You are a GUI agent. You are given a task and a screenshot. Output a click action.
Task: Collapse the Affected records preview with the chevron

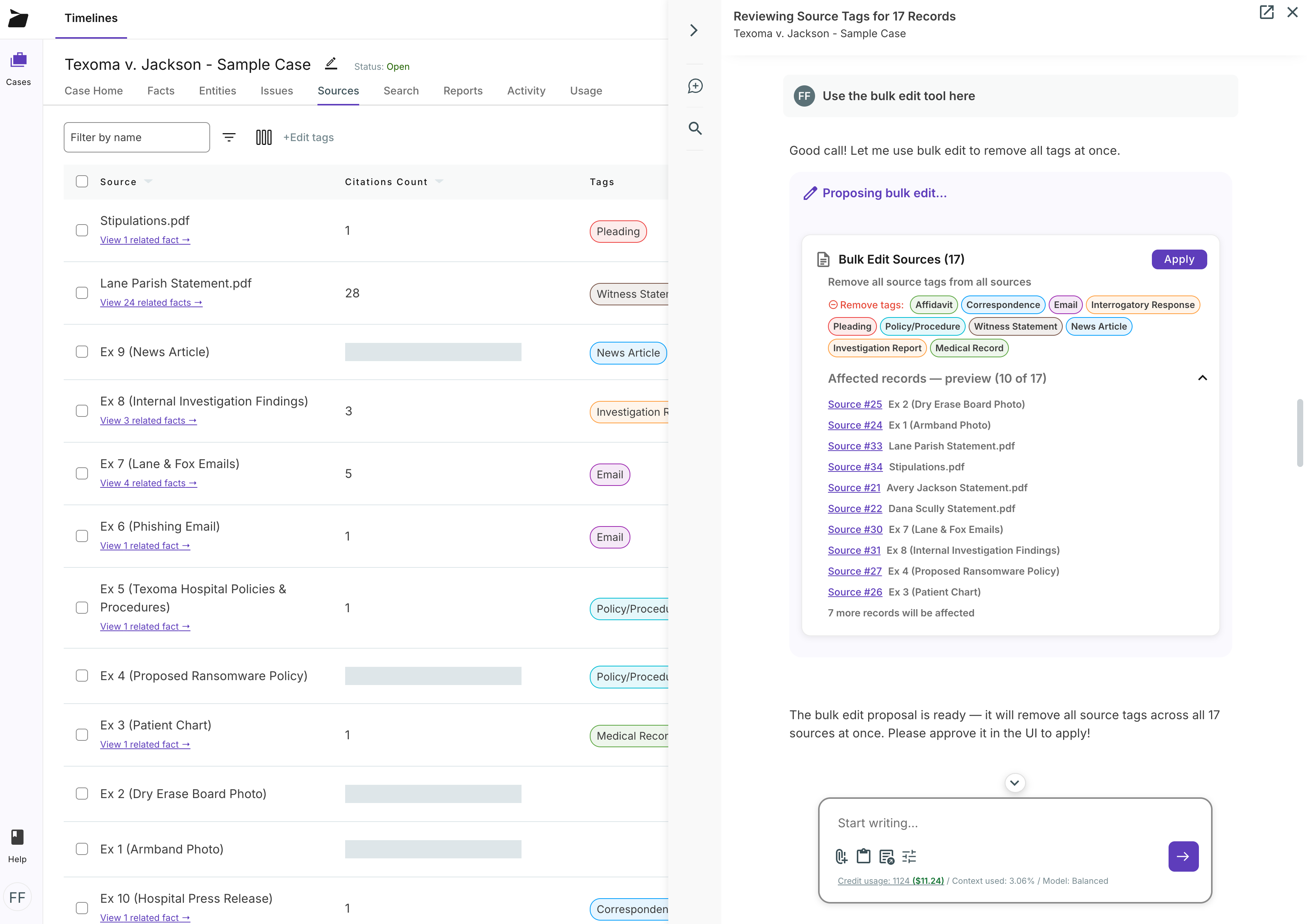click(1203, 377)
